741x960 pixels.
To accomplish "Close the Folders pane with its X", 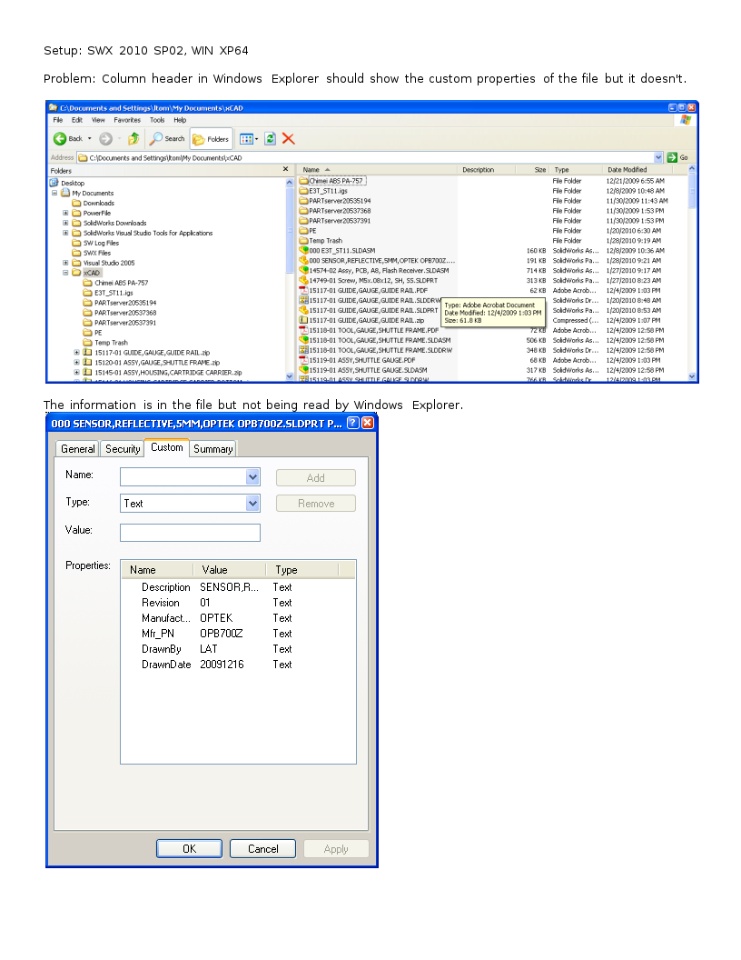I will [285, 170].
